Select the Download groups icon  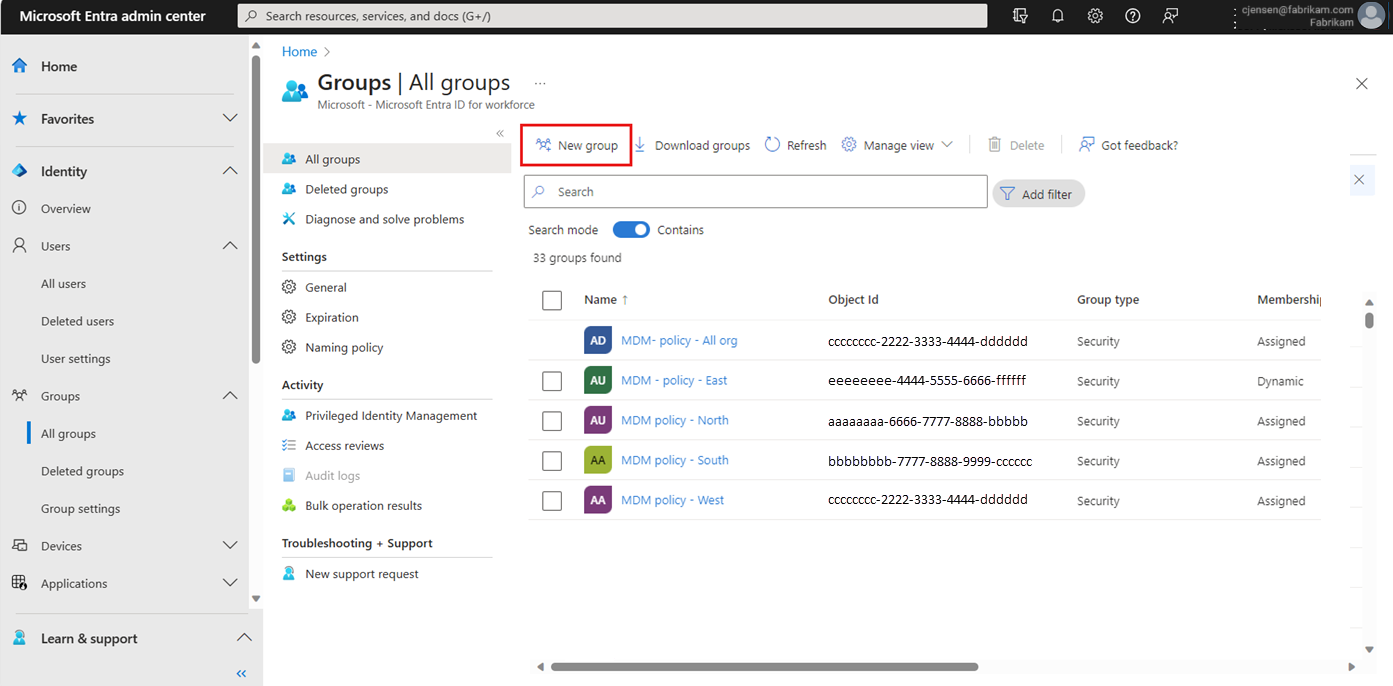(639, 144)
